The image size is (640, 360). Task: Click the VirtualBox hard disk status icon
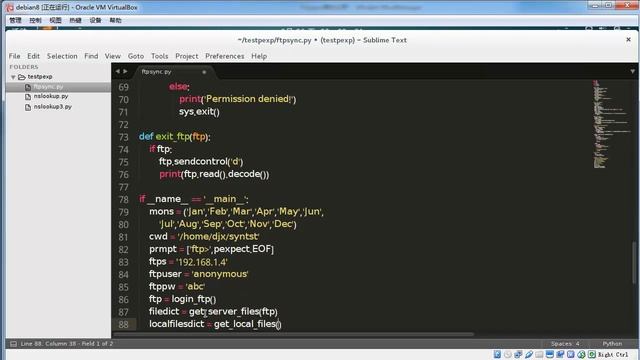click(497, 354)
